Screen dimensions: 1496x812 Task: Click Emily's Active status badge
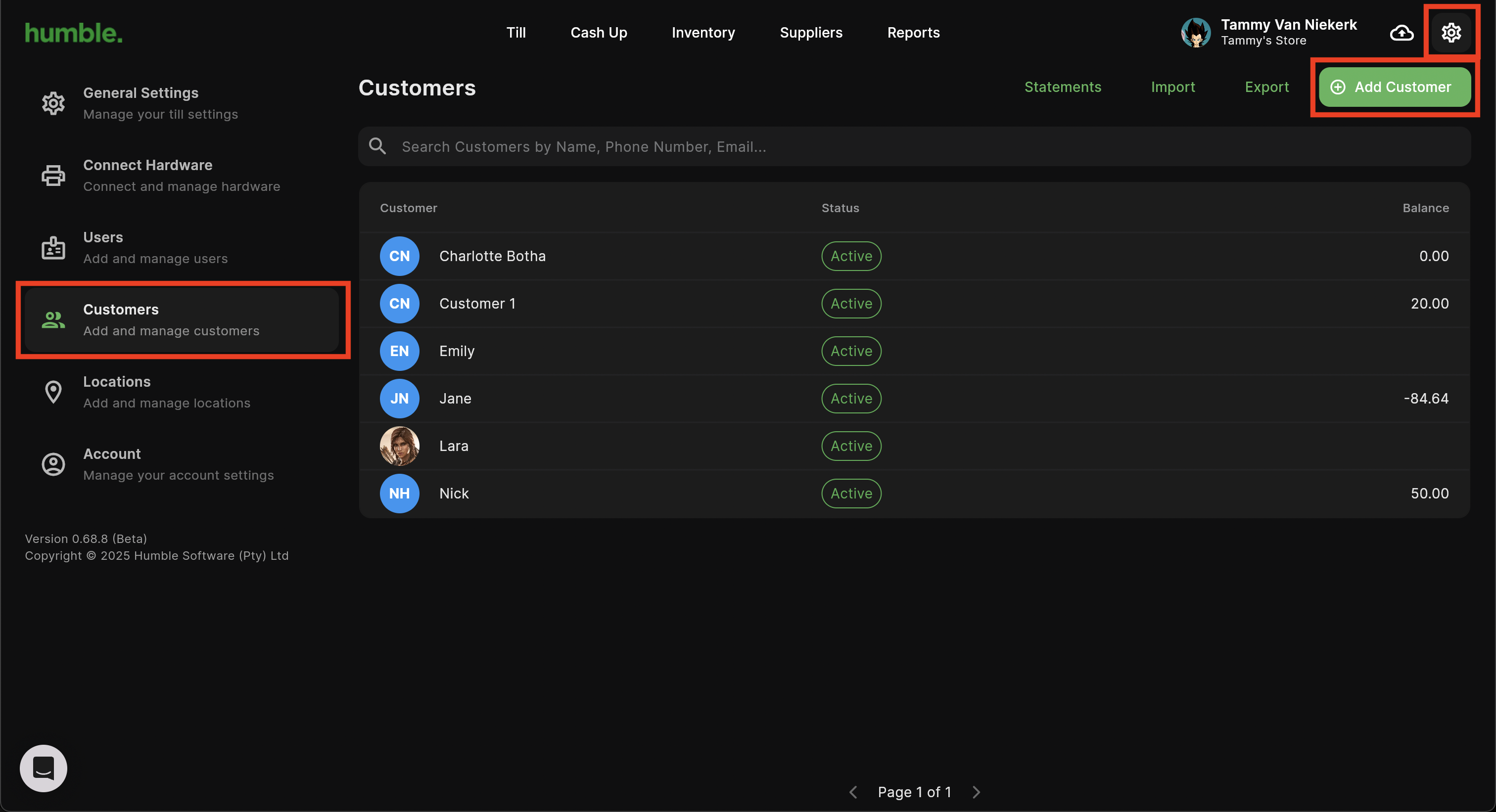pyautogui.click(x=851, y=351)
